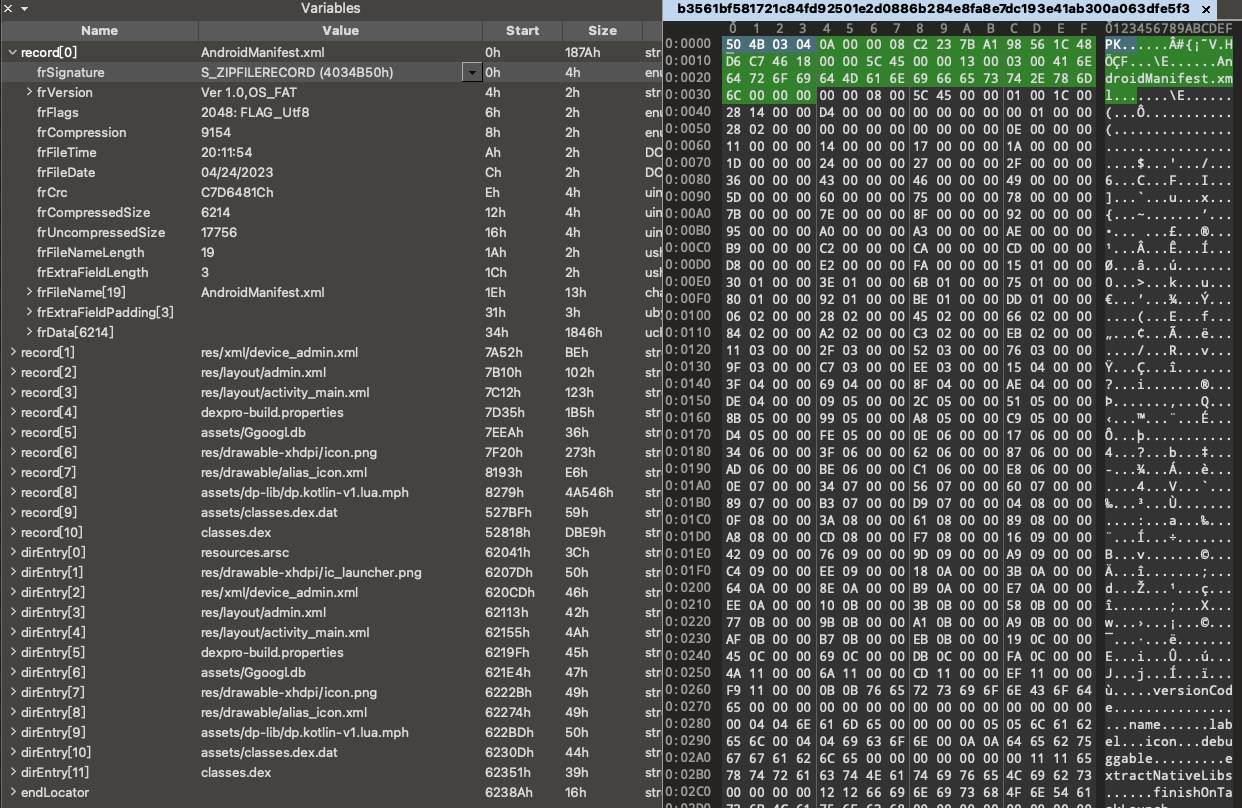Click value res/xml/device_admin.xml of record[1]
1242x808 pixels.
coord(279,352)
